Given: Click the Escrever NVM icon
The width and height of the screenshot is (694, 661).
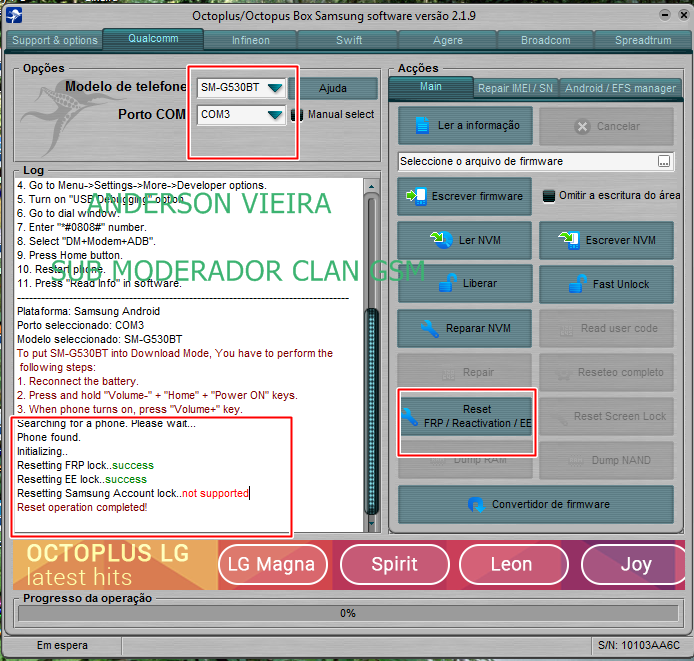Looking at the screenshot, I should tap(569, 240).
